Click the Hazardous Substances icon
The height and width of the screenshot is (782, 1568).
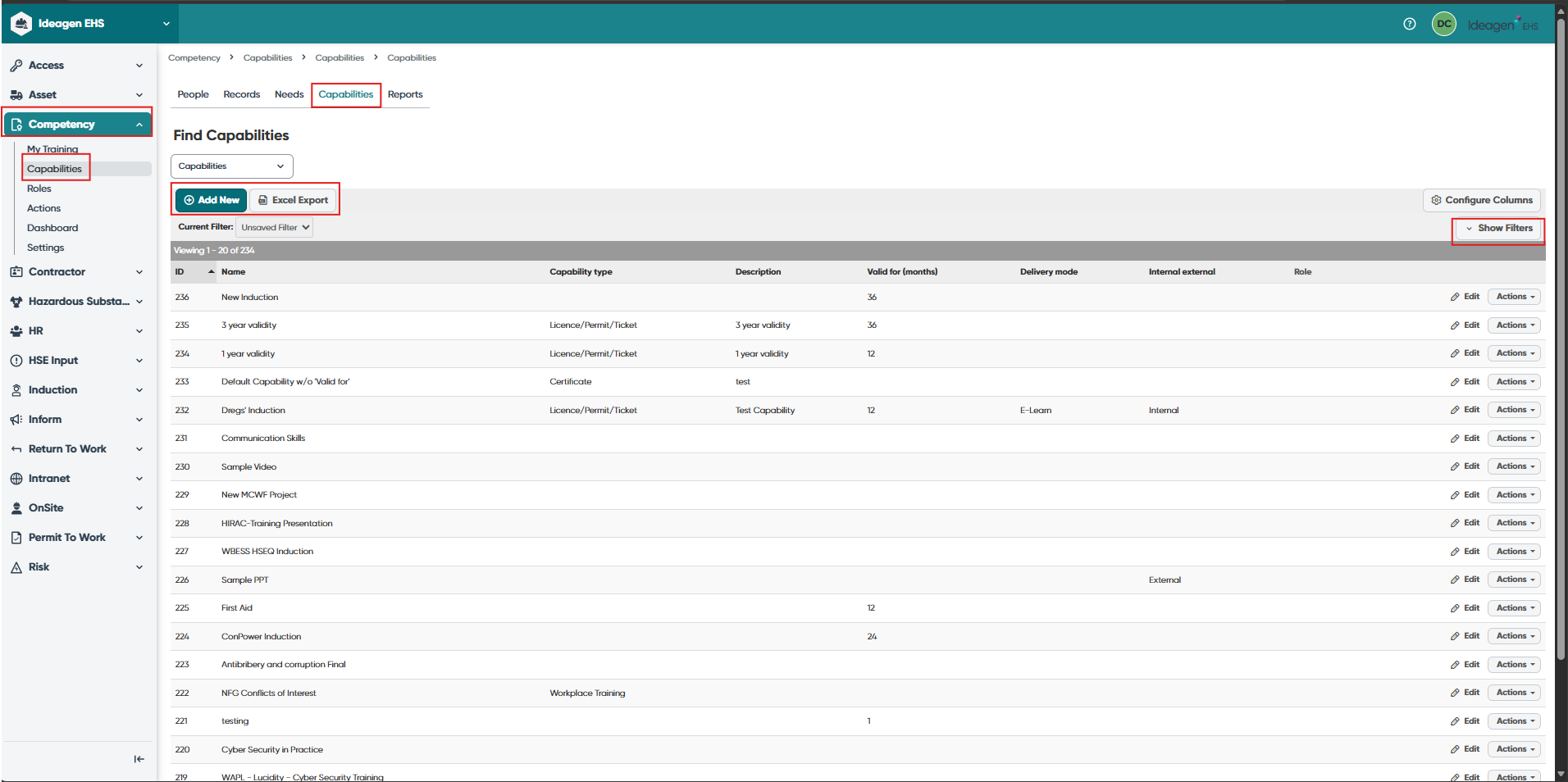pyautogui.click(x=16, y=302)
